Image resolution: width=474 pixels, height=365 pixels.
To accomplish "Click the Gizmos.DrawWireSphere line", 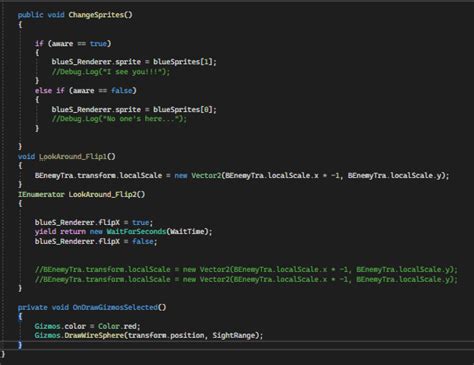I will click(149, 335).
